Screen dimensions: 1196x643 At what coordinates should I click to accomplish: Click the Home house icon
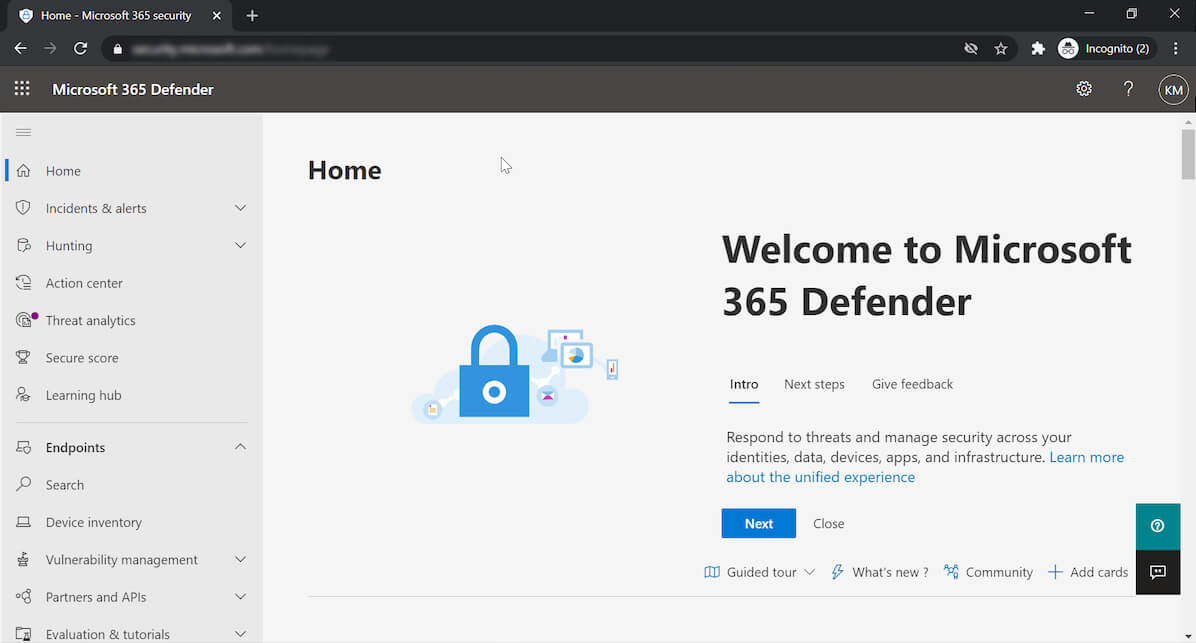coord(24,171)
